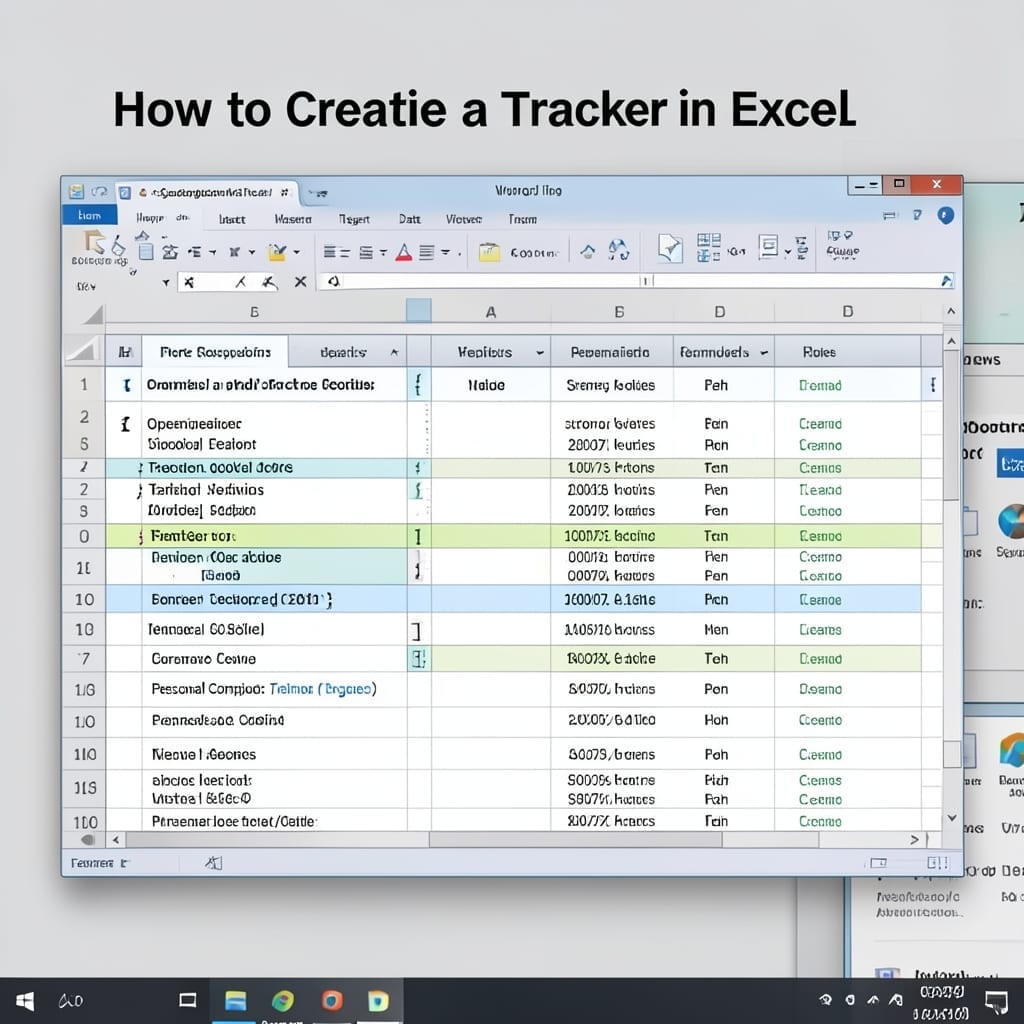The height and width of the screenshot is (1024, 1024).
Task: Click the rightmost layout icon in status bar
Action: point(938,863)
